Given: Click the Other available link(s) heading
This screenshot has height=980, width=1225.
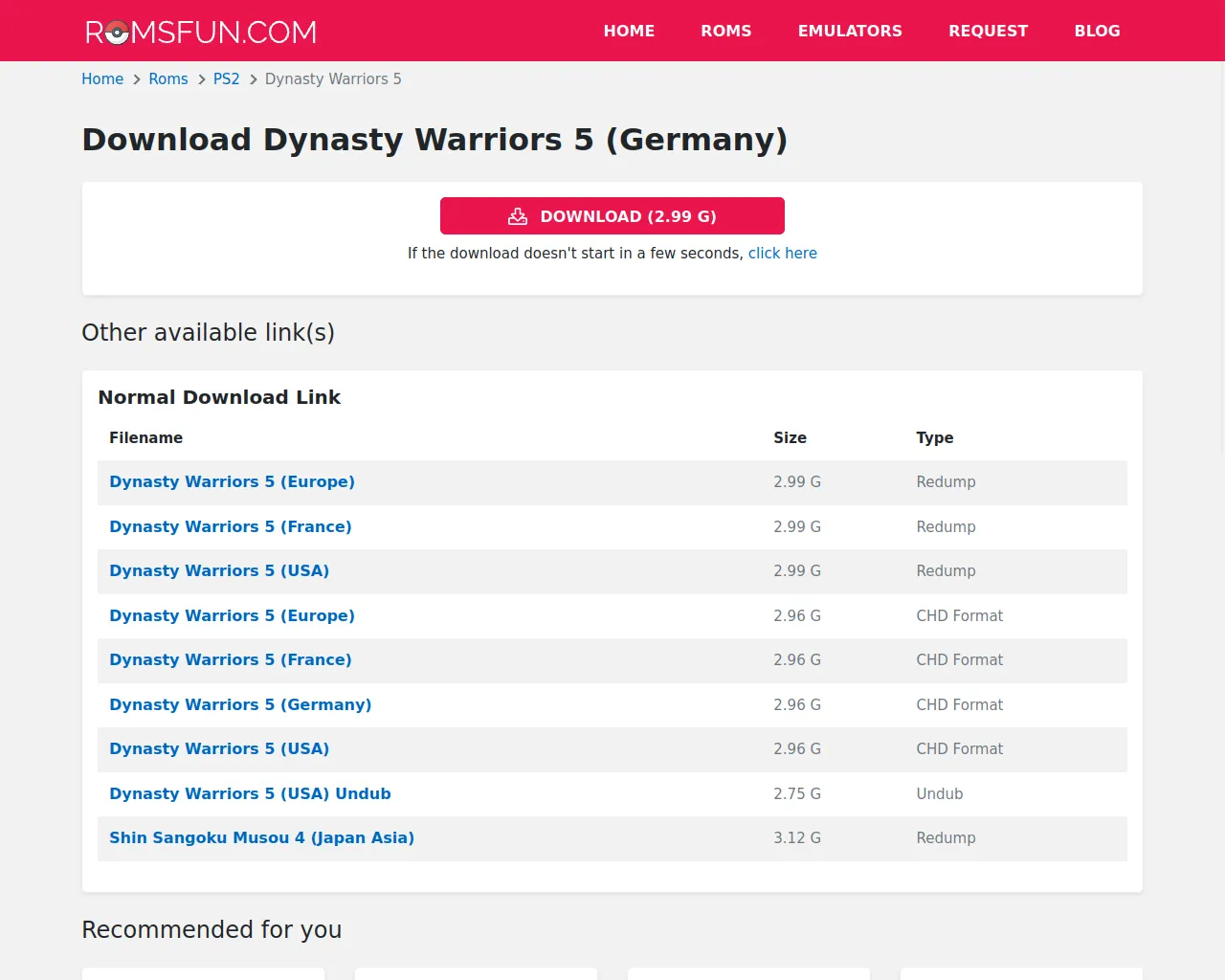Looking at the screenshot, I should click(x=209, y=333).
